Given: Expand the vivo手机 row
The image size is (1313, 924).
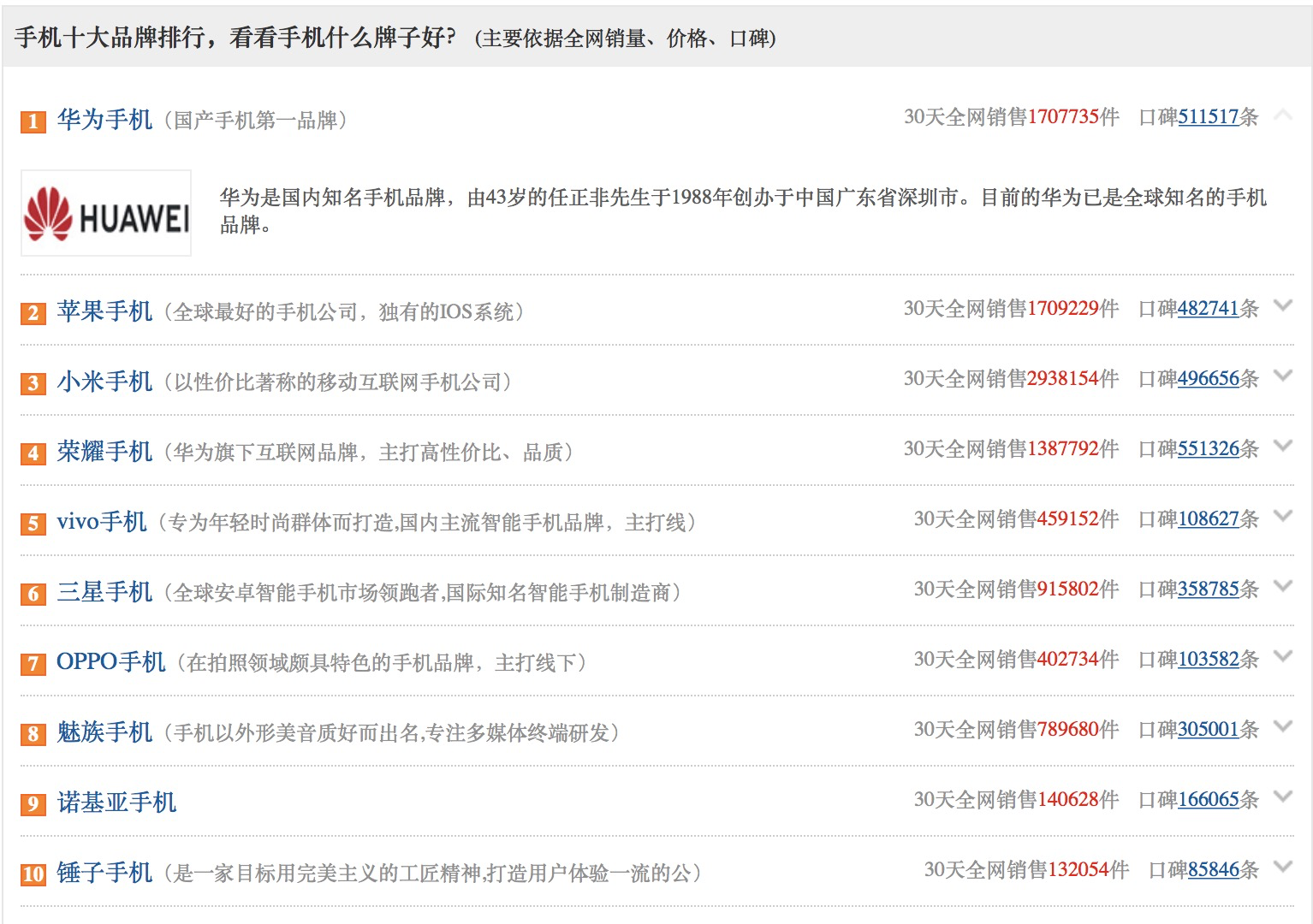Looking at the screenshot, I should tap(1282, 516).
